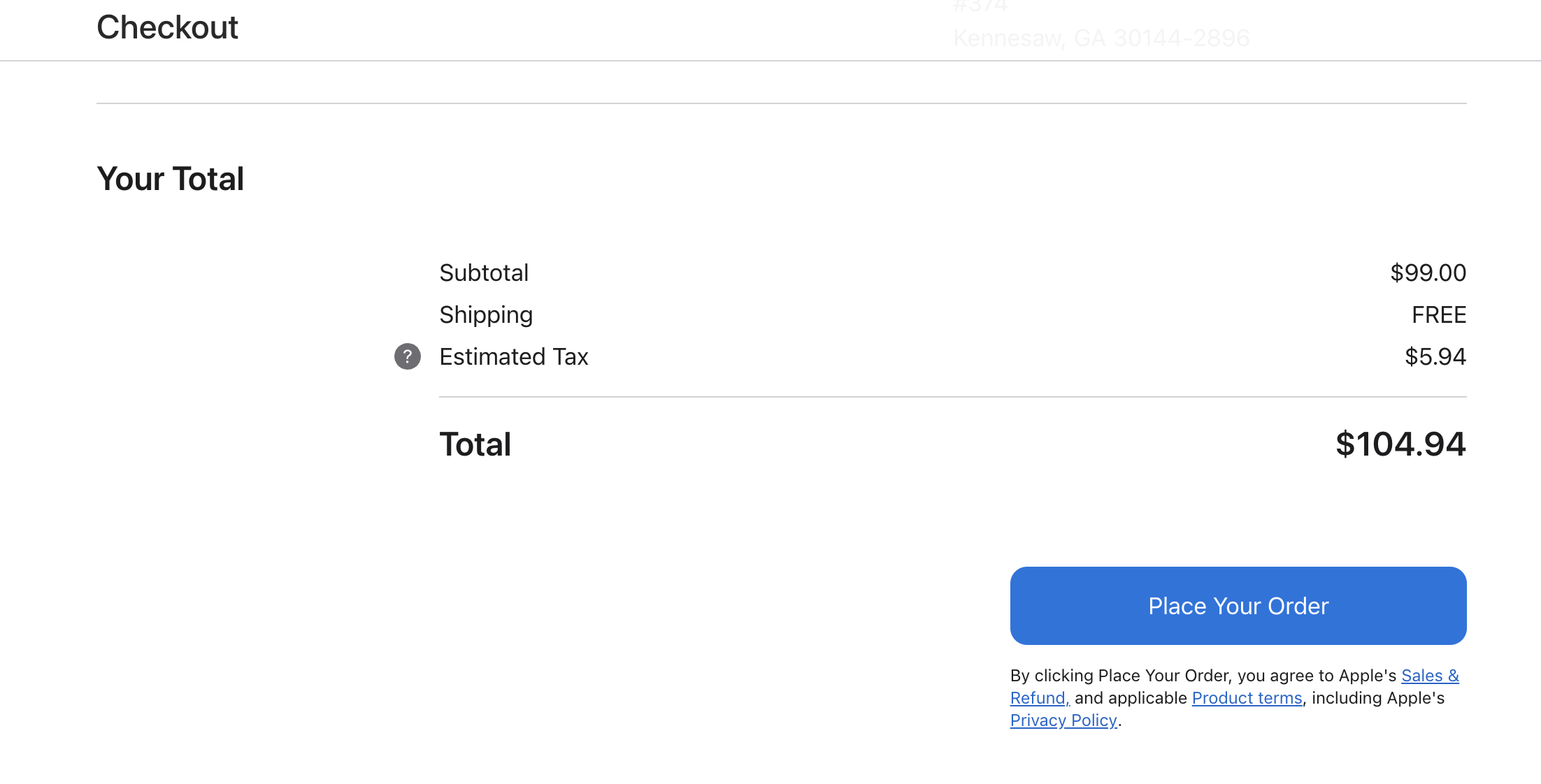1541x784 pixels.
Task: Click the $5.94 tax amount
Action: point(1435,356)
